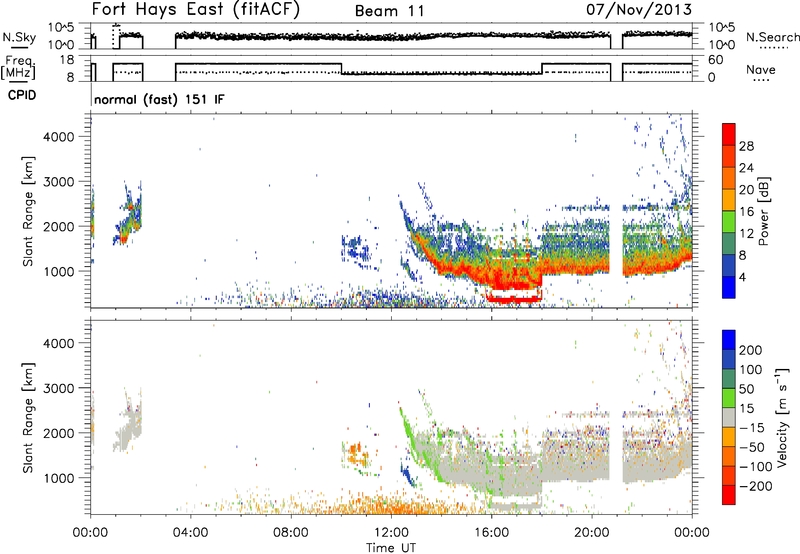The height and width of the screenshot is (554, 800).
Task: Click the 'CPID' label
Action: (x=22, y=95)
